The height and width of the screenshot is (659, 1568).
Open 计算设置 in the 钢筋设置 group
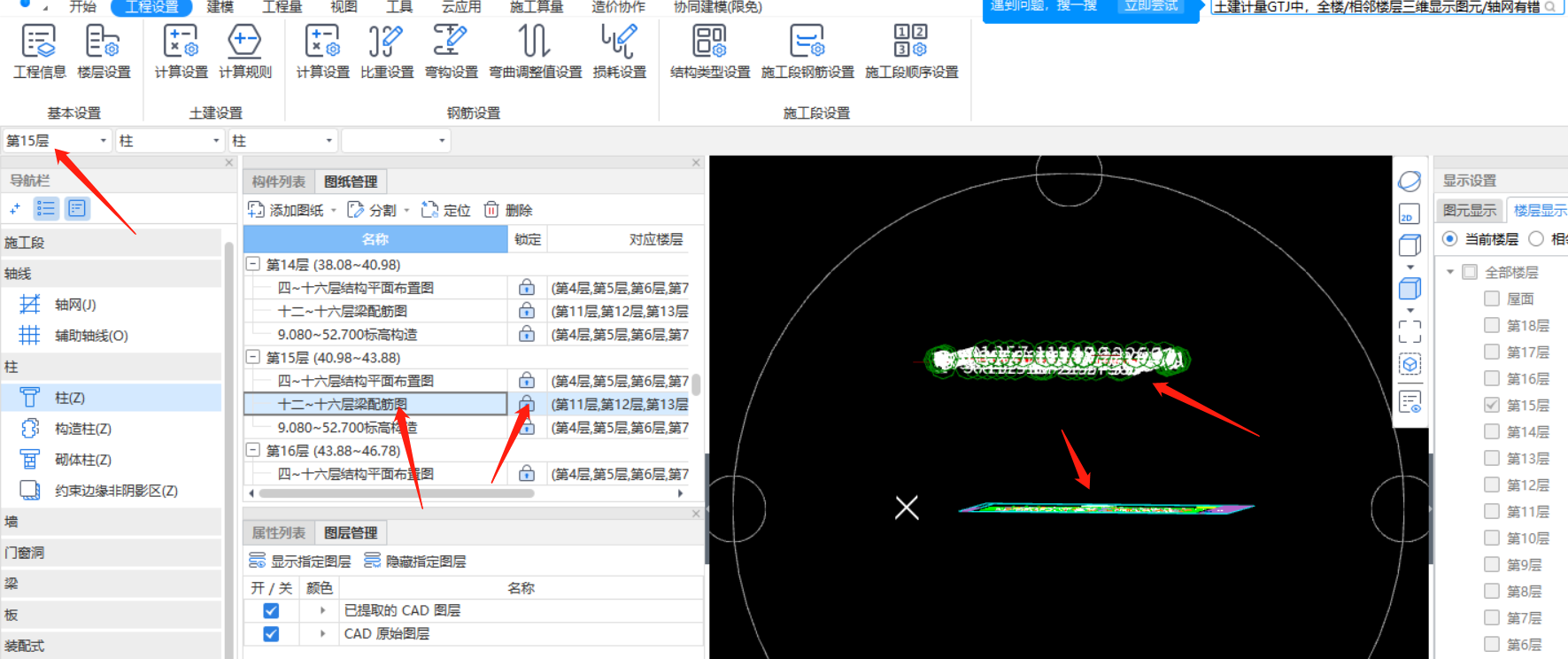click(x=322, y=51)
